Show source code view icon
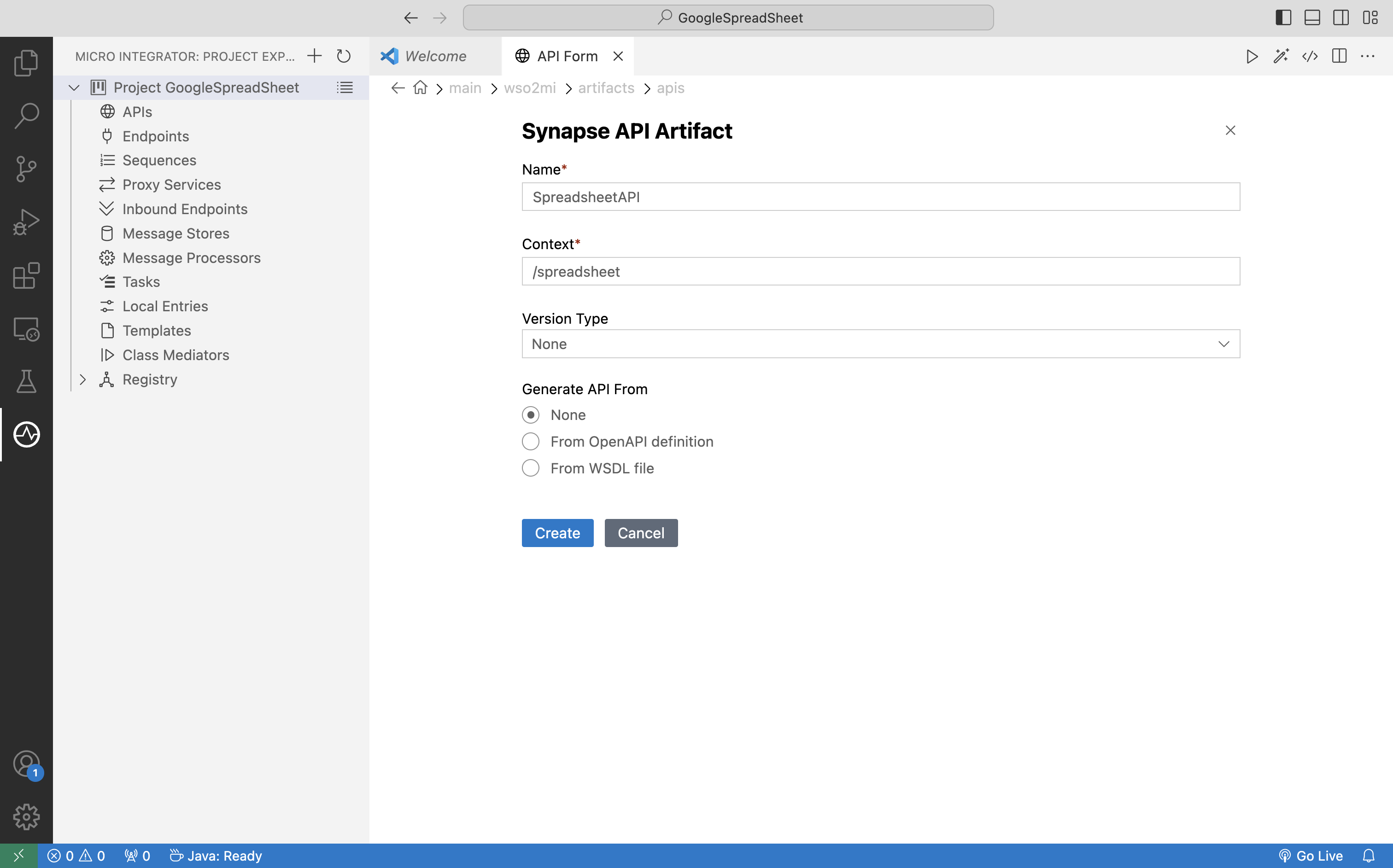Image resolution: width=1393 pixels, height=868 pixels. click(x=1310, y=56)
